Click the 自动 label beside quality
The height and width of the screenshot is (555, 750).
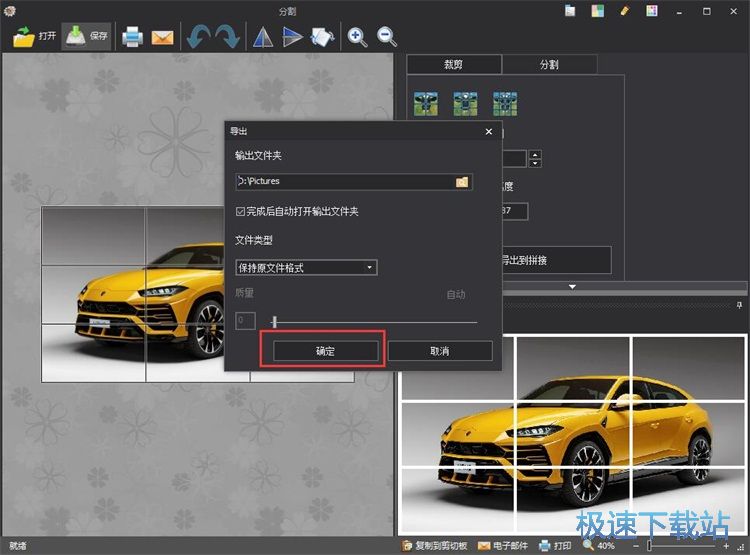point(456,294)
